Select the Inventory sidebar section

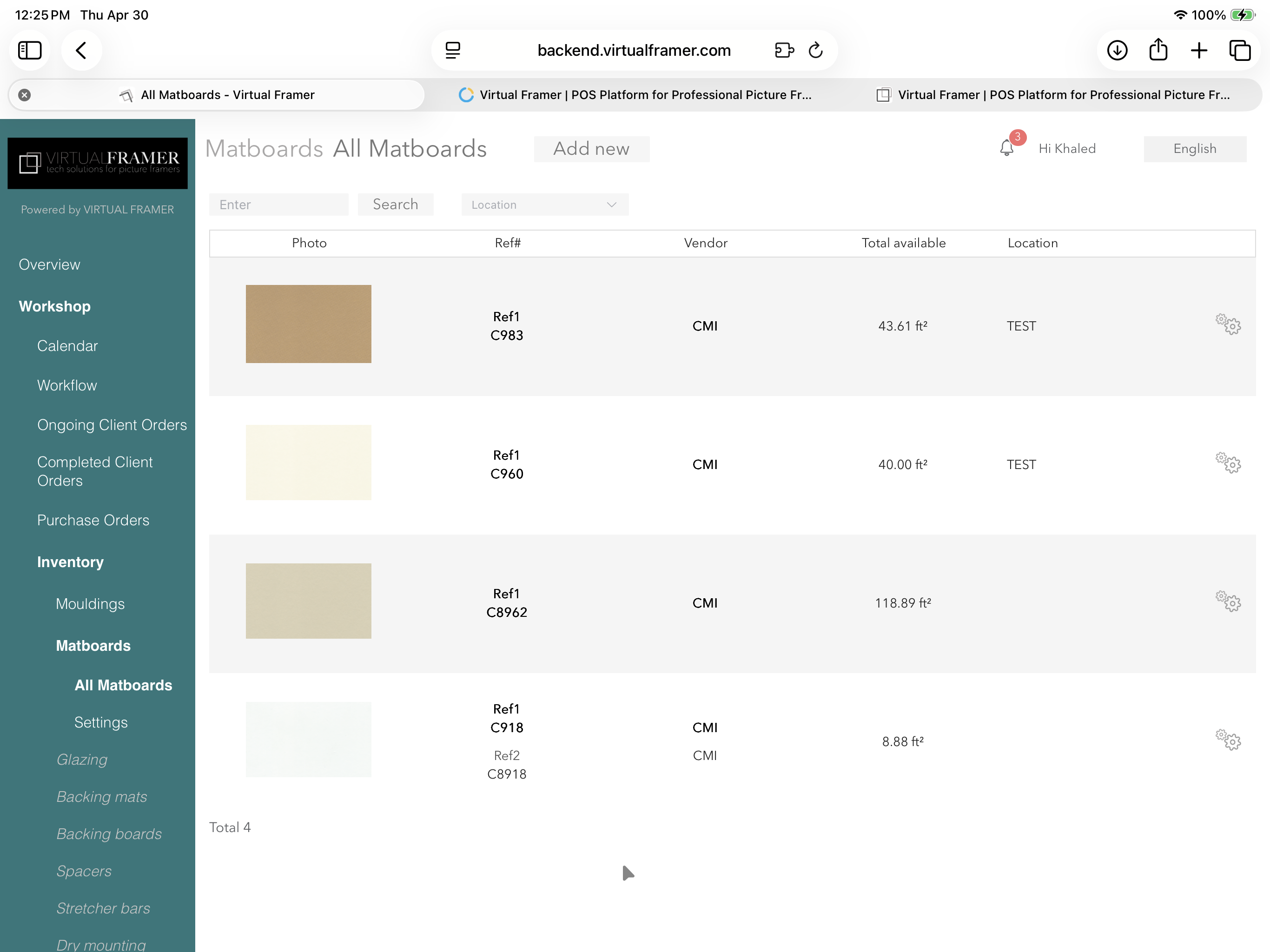pyautogui.click(x=70, y=562)
